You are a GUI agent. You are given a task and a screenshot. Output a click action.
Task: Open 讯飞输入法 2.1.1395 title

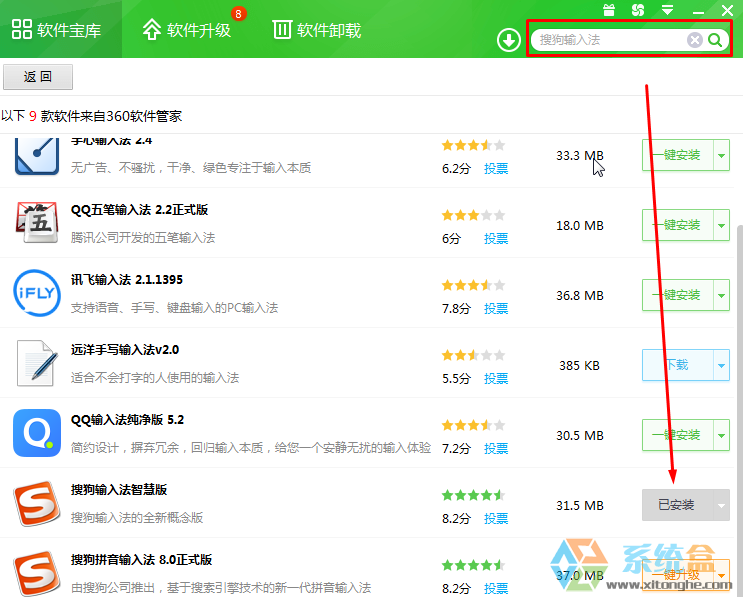[x=127, y=280]
